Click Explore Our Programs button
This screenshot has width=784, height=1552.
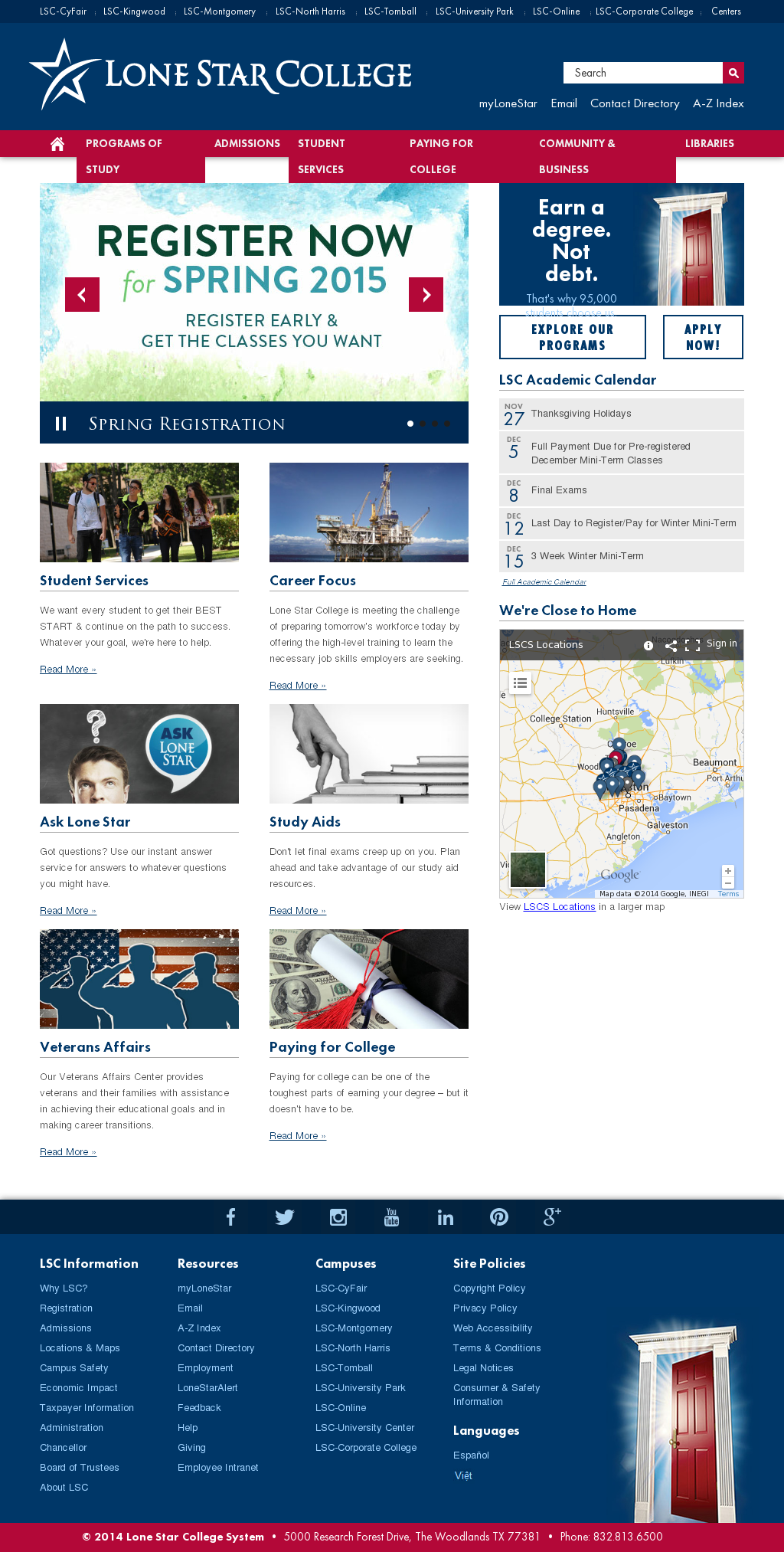click(572, 337)
